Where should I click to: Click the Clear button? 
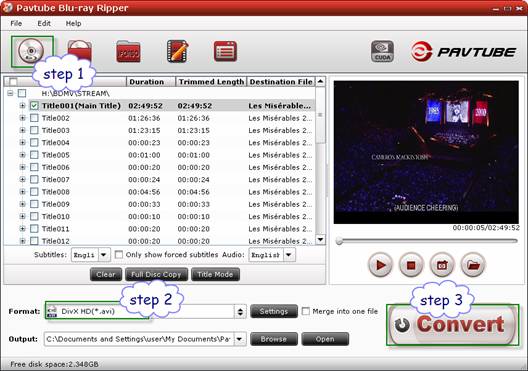point(106,275)
